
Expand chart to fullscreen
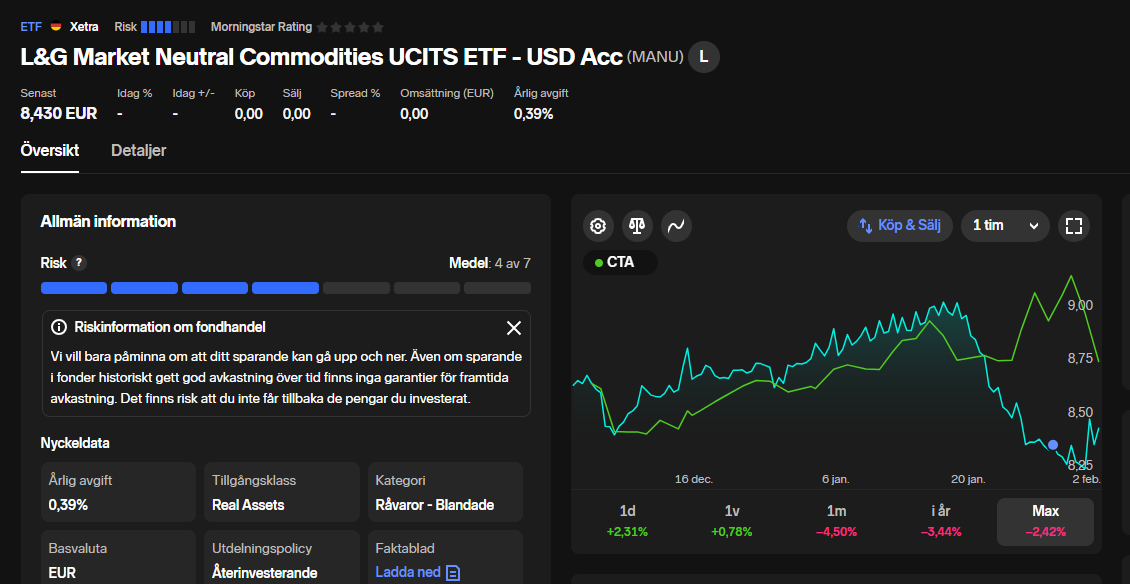pos(1074,225)
